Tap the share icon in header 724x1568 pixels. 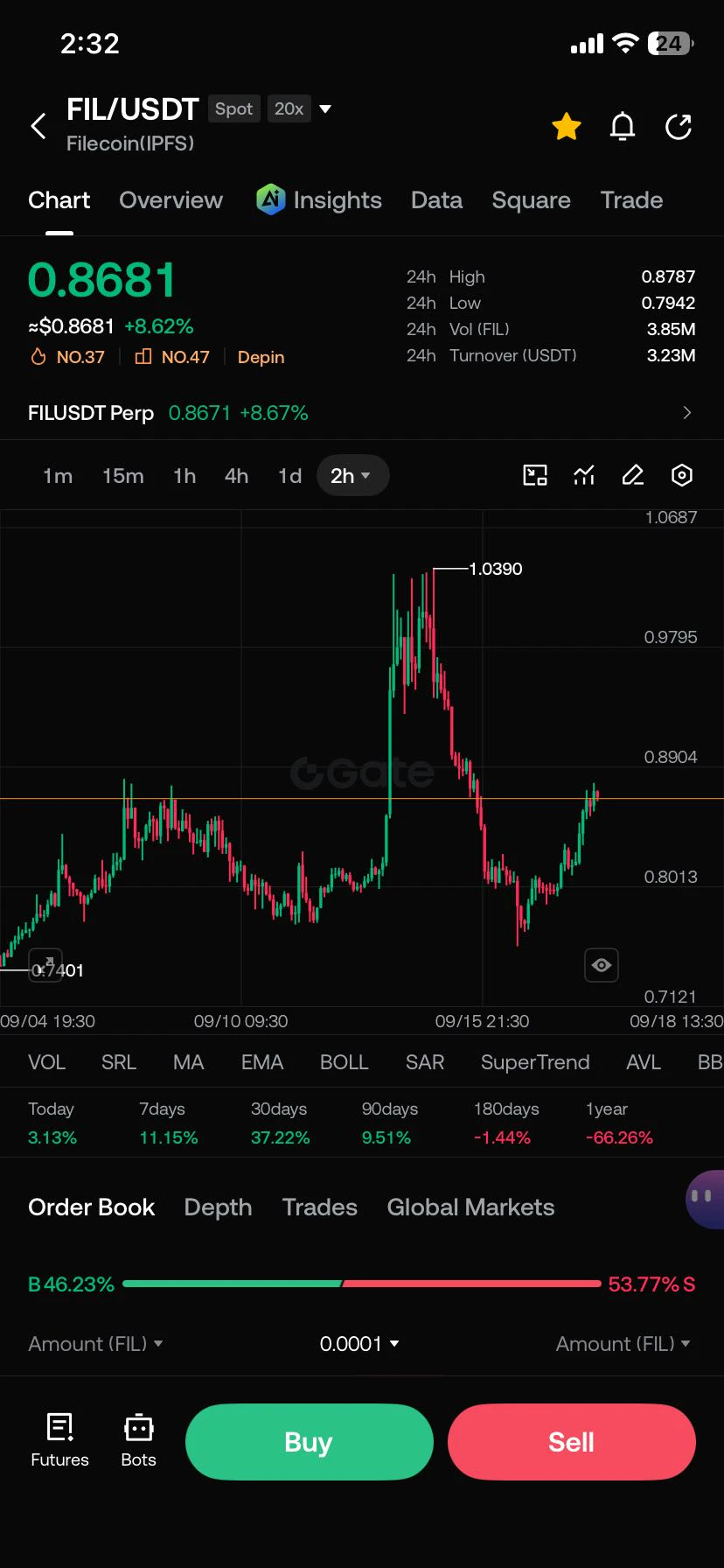tap(679, 127)
